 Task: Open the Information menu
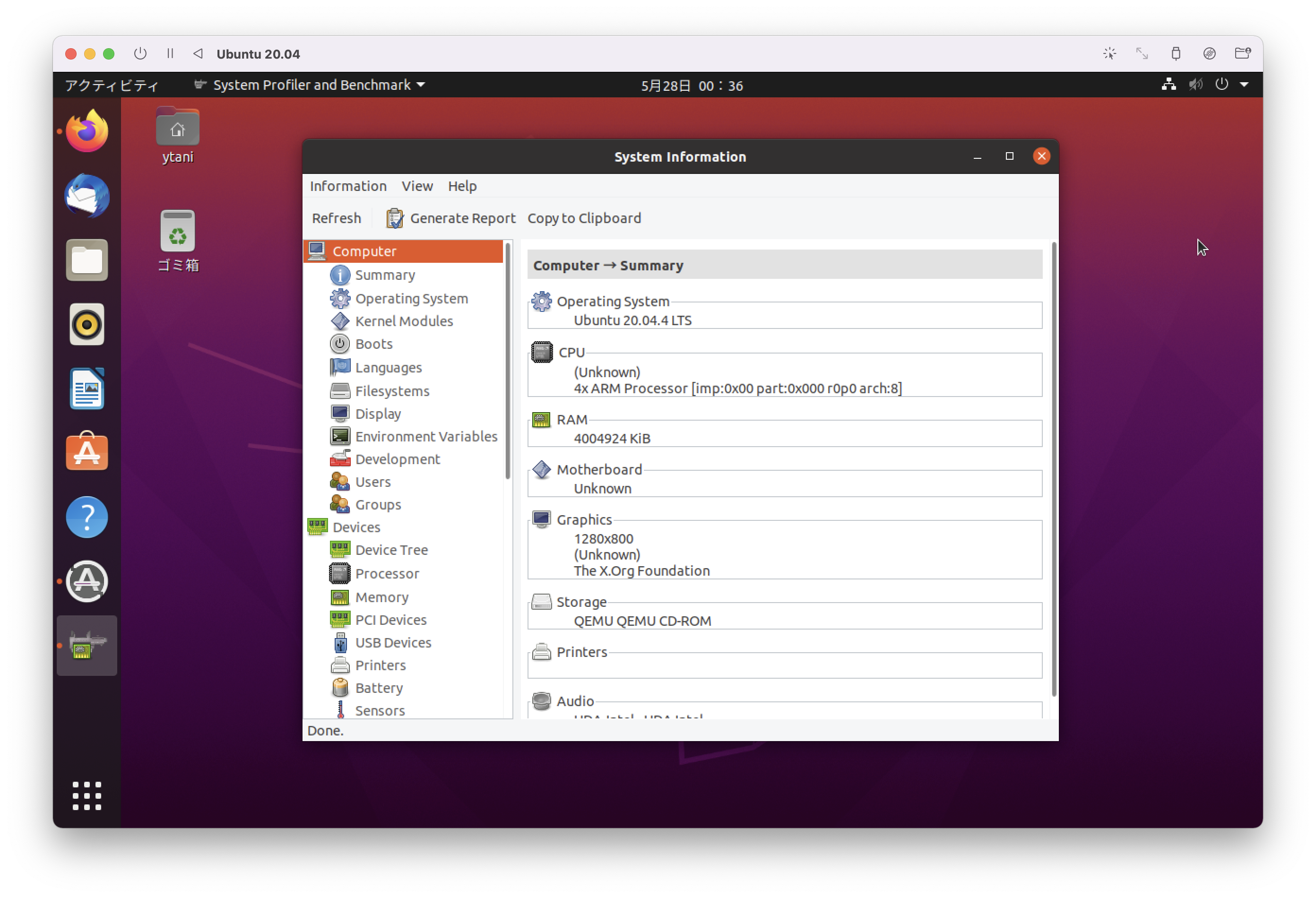point(347,186)
